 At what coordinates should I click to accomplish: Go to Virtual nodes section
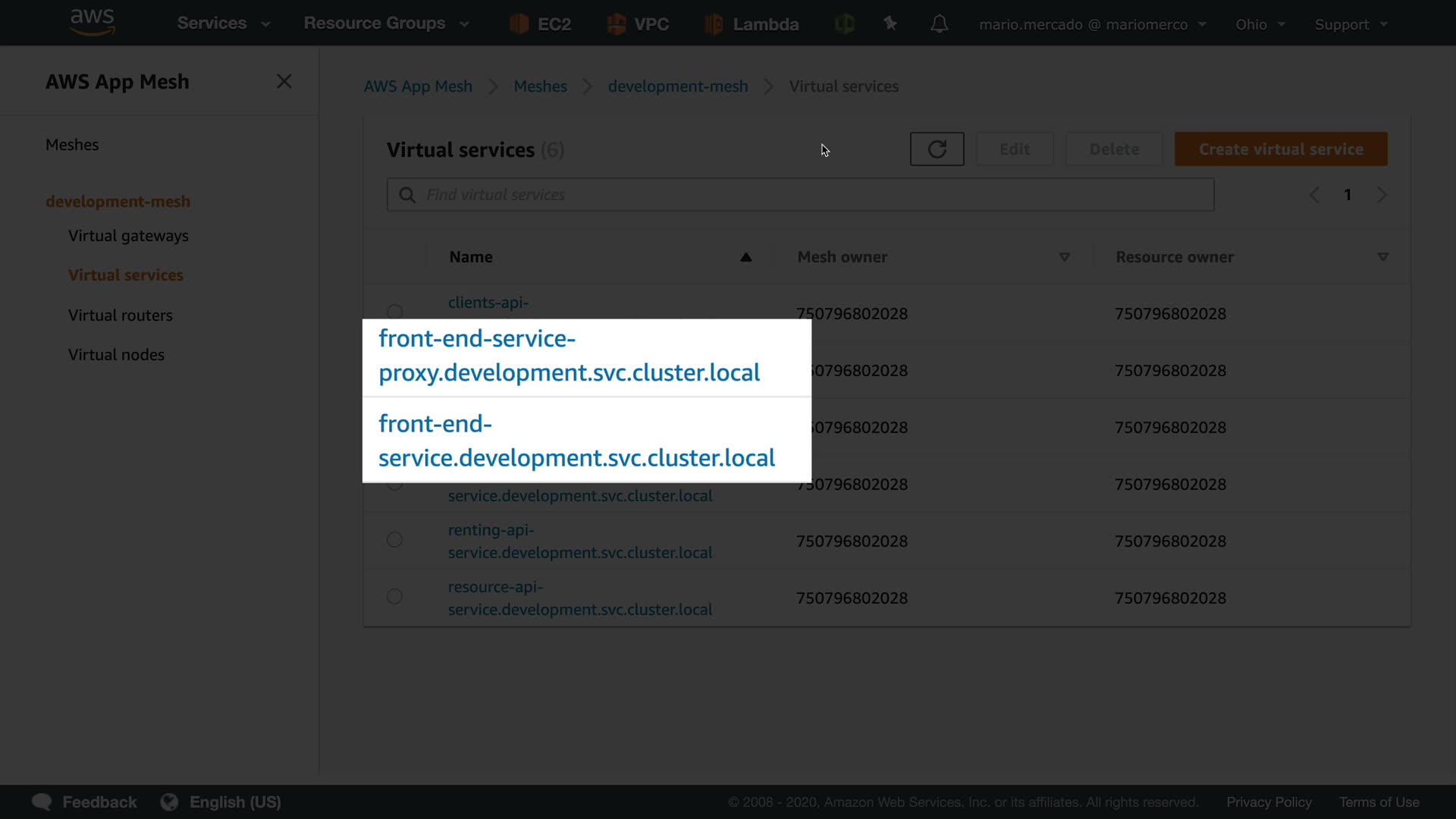pyautogui.click(x=116, y=355)
